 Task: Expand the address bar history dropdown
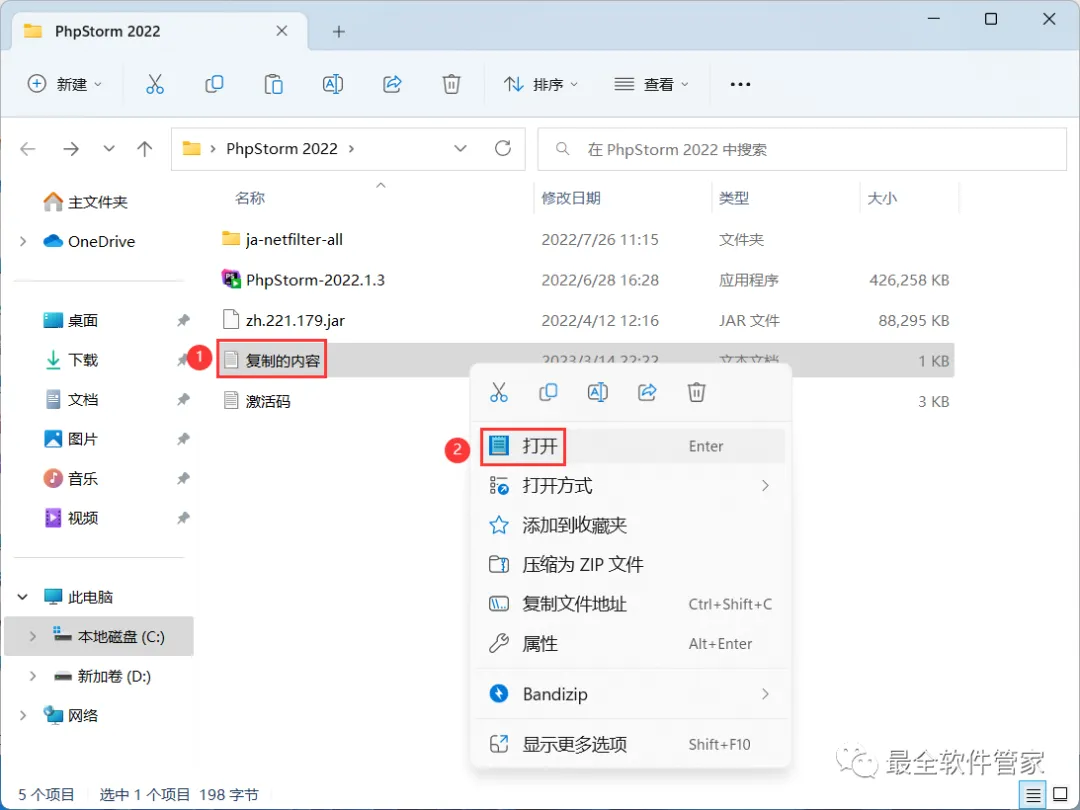461,148
